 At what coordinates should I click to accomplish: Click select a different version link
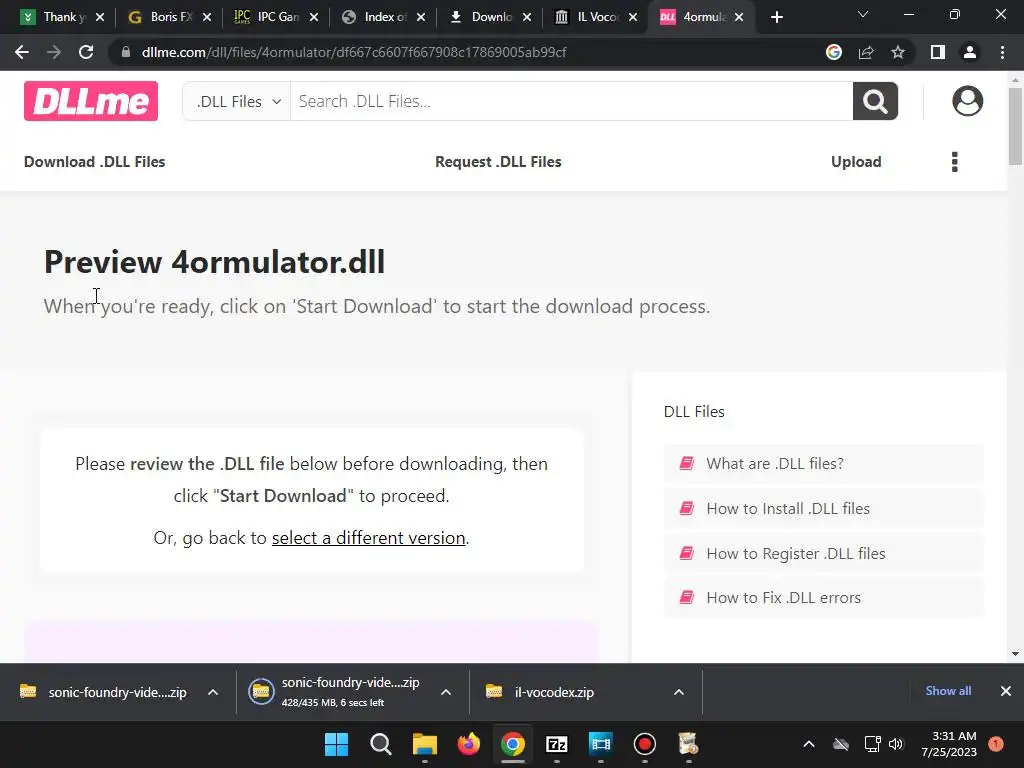coord(368,537)
